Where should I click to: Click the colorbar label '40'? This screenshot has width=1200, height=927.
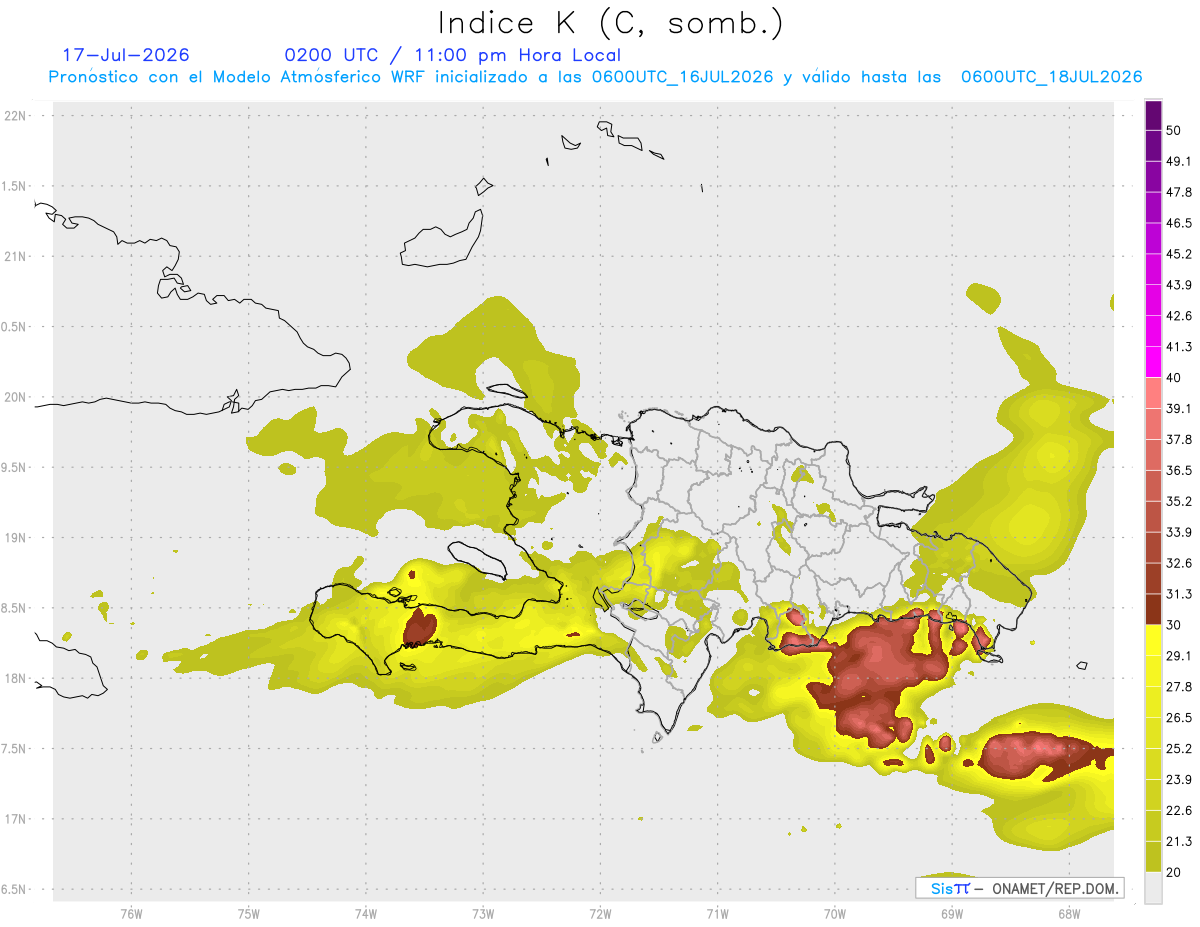point(1173,378)
